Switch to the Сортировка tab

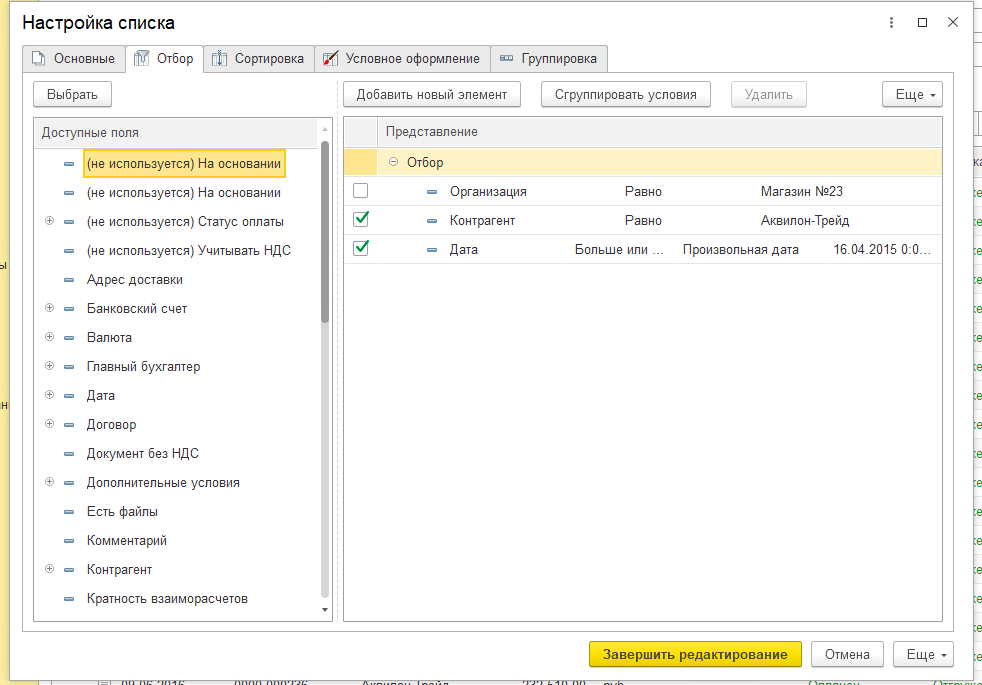coord(259,59)
